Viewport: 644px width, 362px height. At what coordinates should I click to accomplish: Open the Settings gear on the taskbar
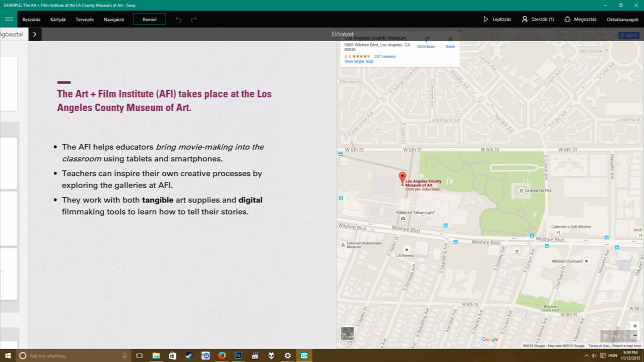(x=288, y=356)
